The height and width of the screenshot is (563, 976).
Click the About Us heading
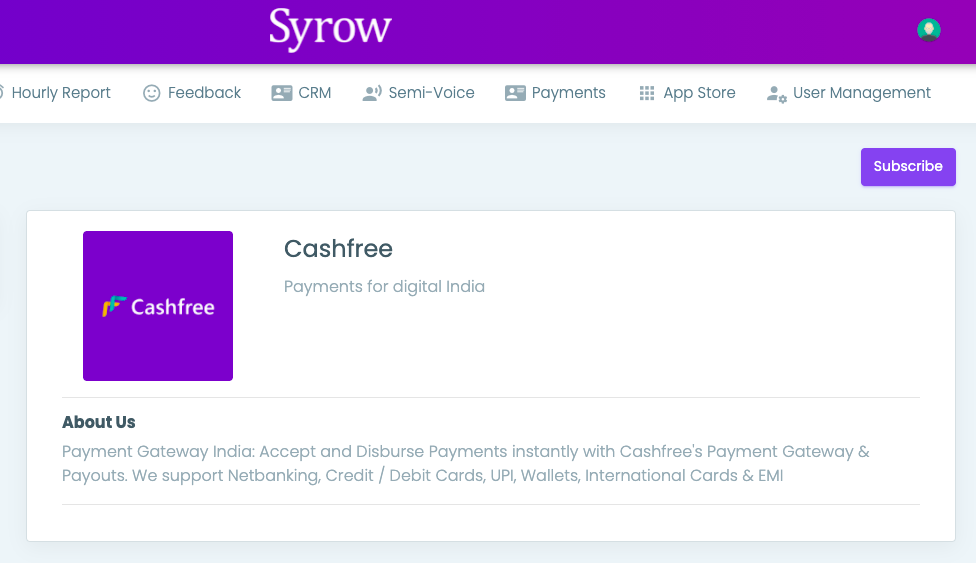pyautogui.click(x=99, y=422)
